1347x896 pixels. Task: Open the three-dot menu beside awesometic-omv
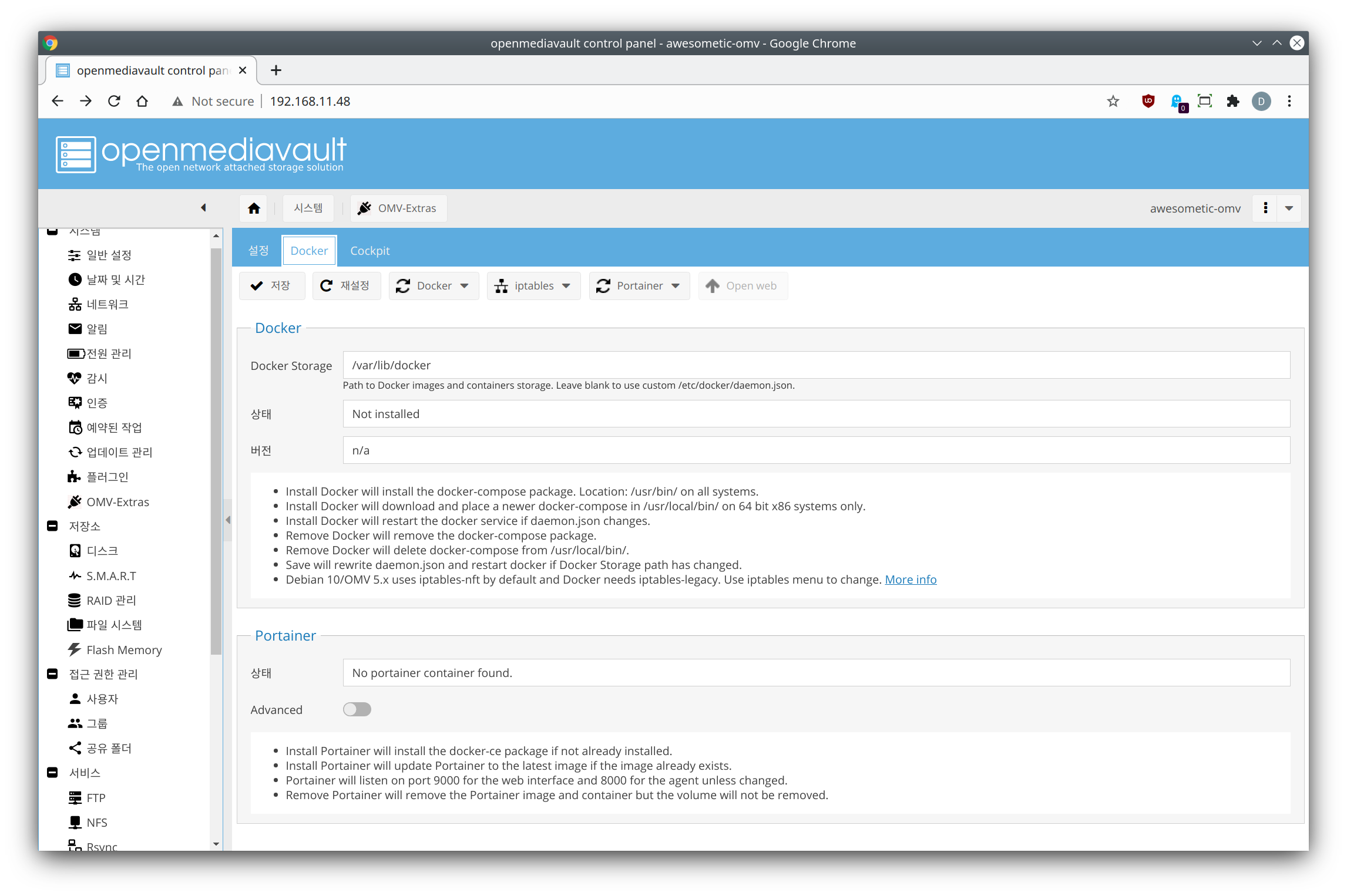coord(1265,208)
